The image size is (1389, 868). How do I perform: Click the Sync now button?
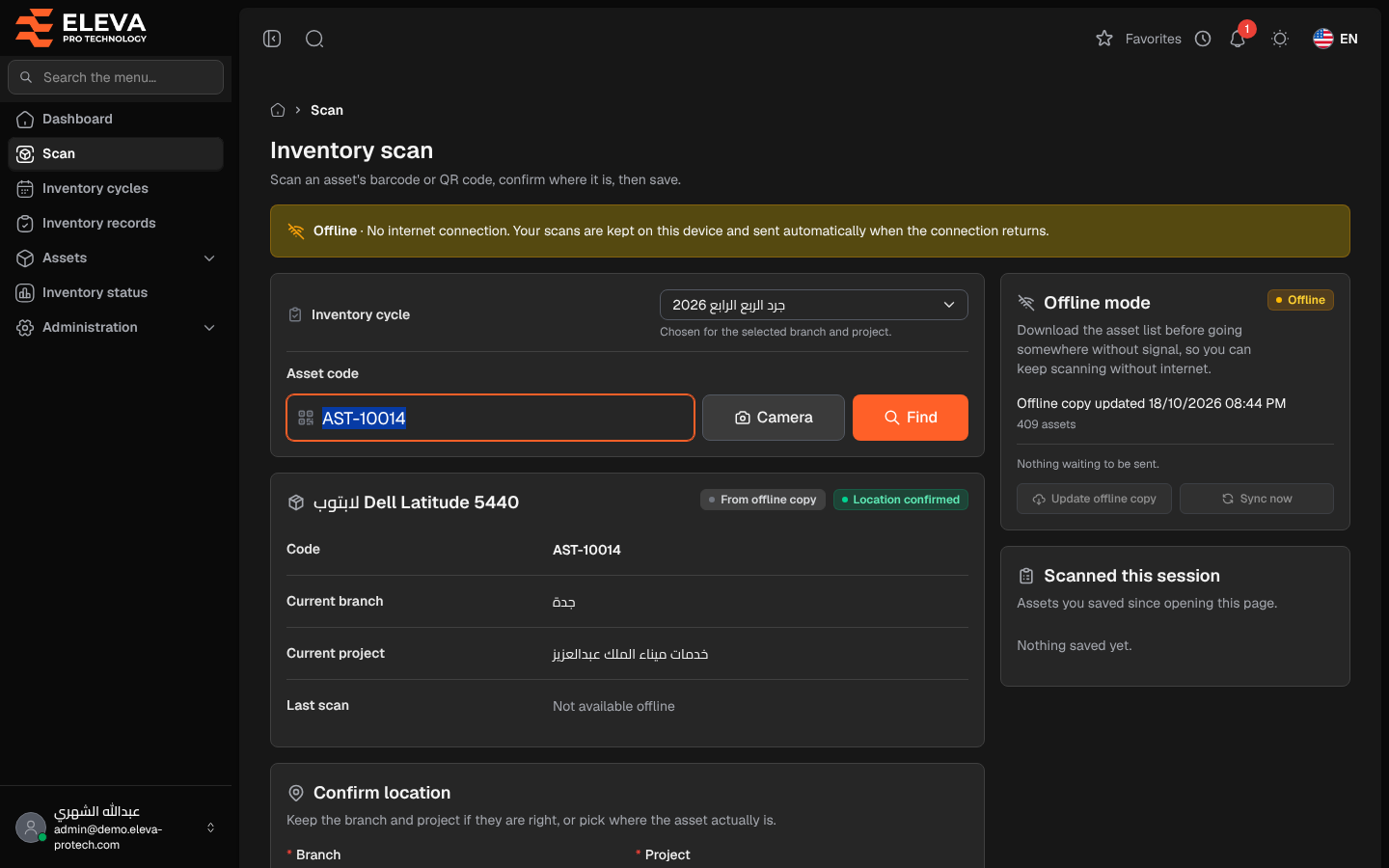click(1257, 499)
